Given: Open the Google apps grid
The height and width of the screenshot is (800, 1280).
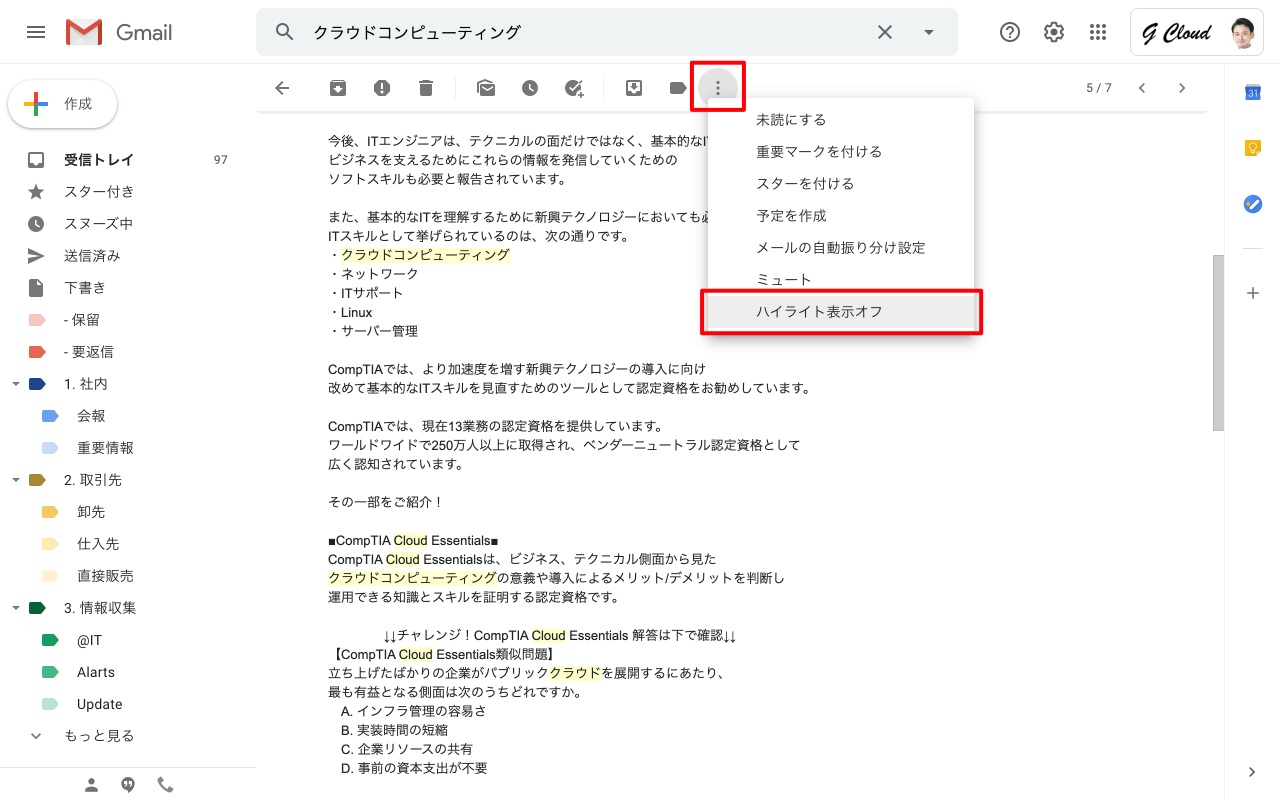Looking at the screenshot, I should pos(1098,32).
